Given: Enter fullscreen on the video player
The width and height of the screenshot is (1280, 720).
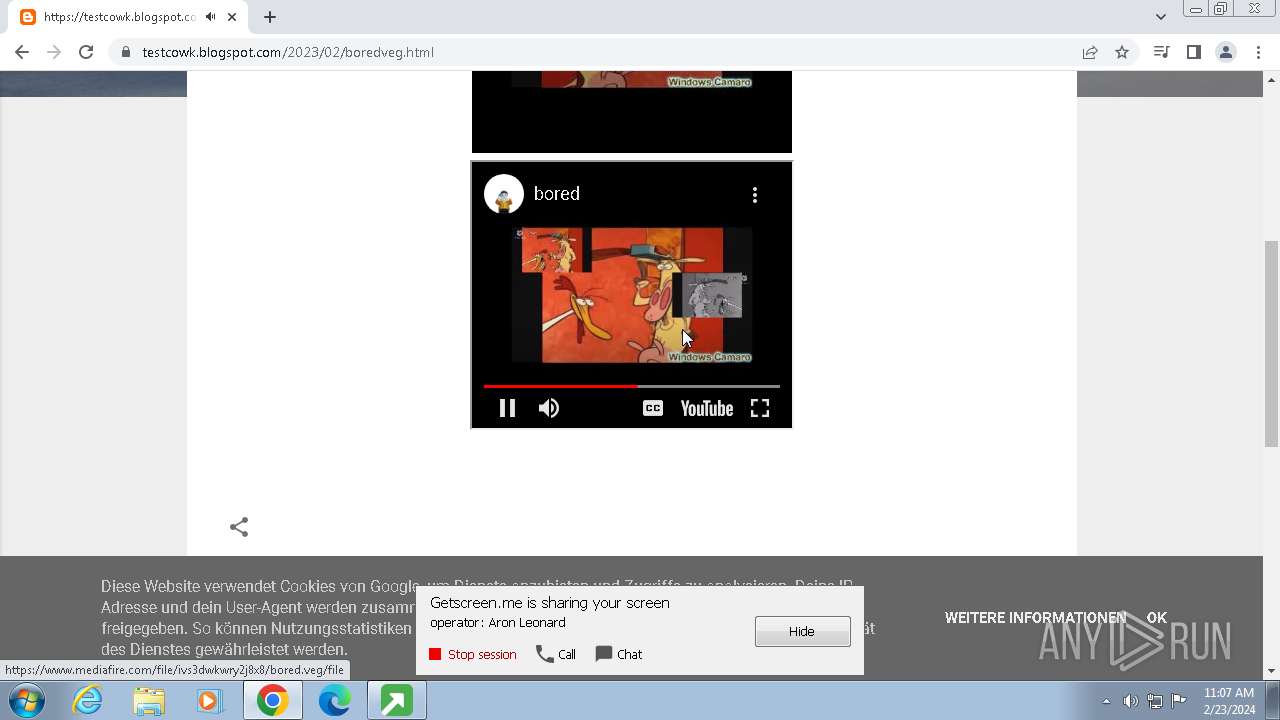Looking at the screenshot, I should pos(760,408).
